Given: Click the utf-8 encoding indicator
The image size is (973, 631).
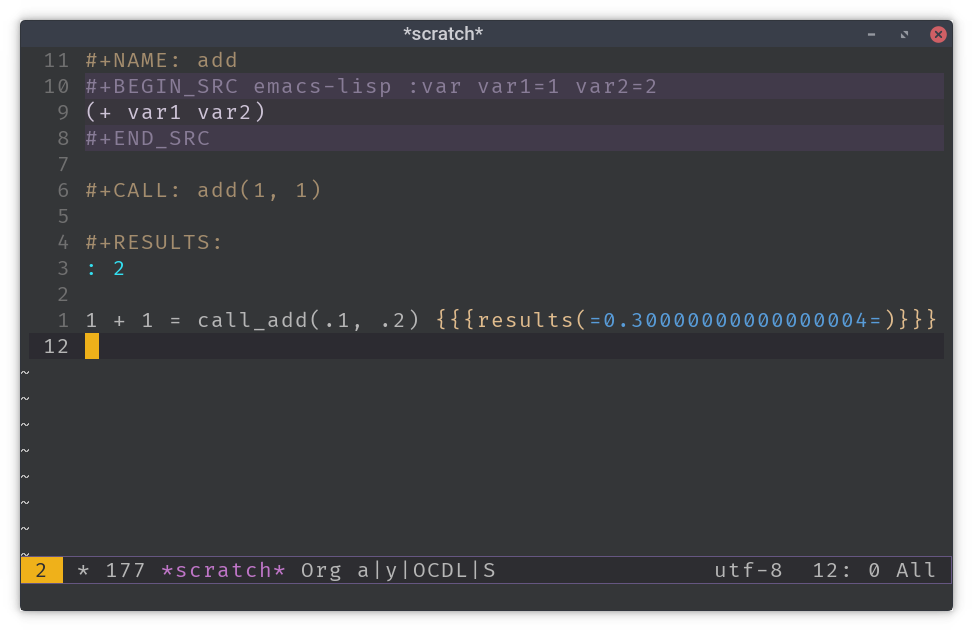Looking at the screenshot, I should pos(748,570).
